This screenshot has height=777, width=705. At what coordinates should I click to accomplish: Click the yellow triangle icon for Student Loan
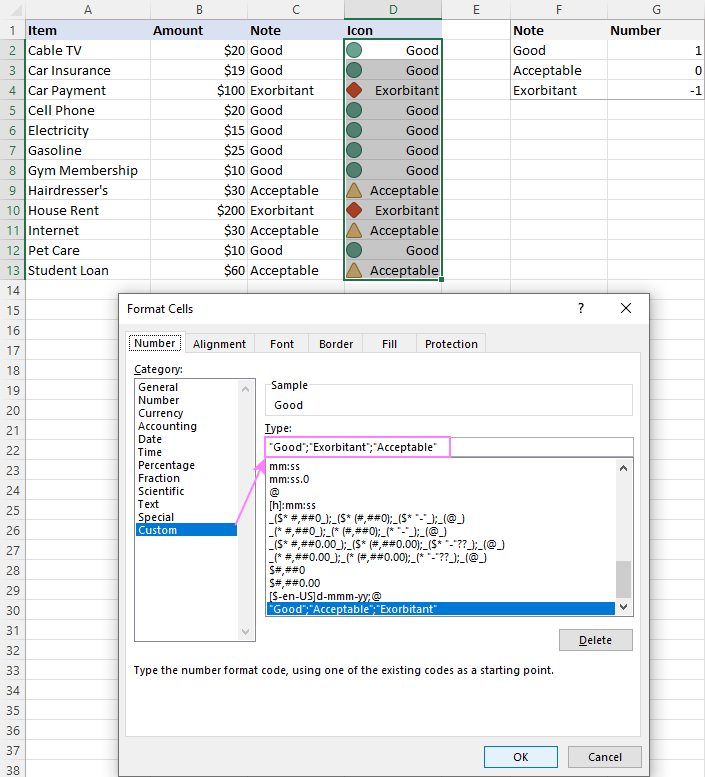354,270
